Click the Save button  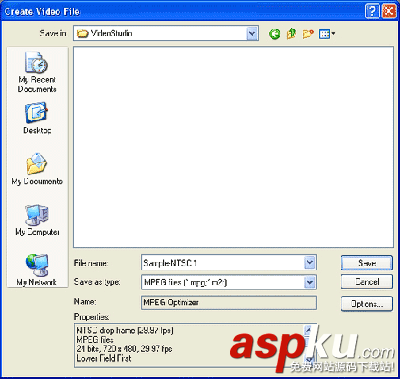(x=367, y=263)
